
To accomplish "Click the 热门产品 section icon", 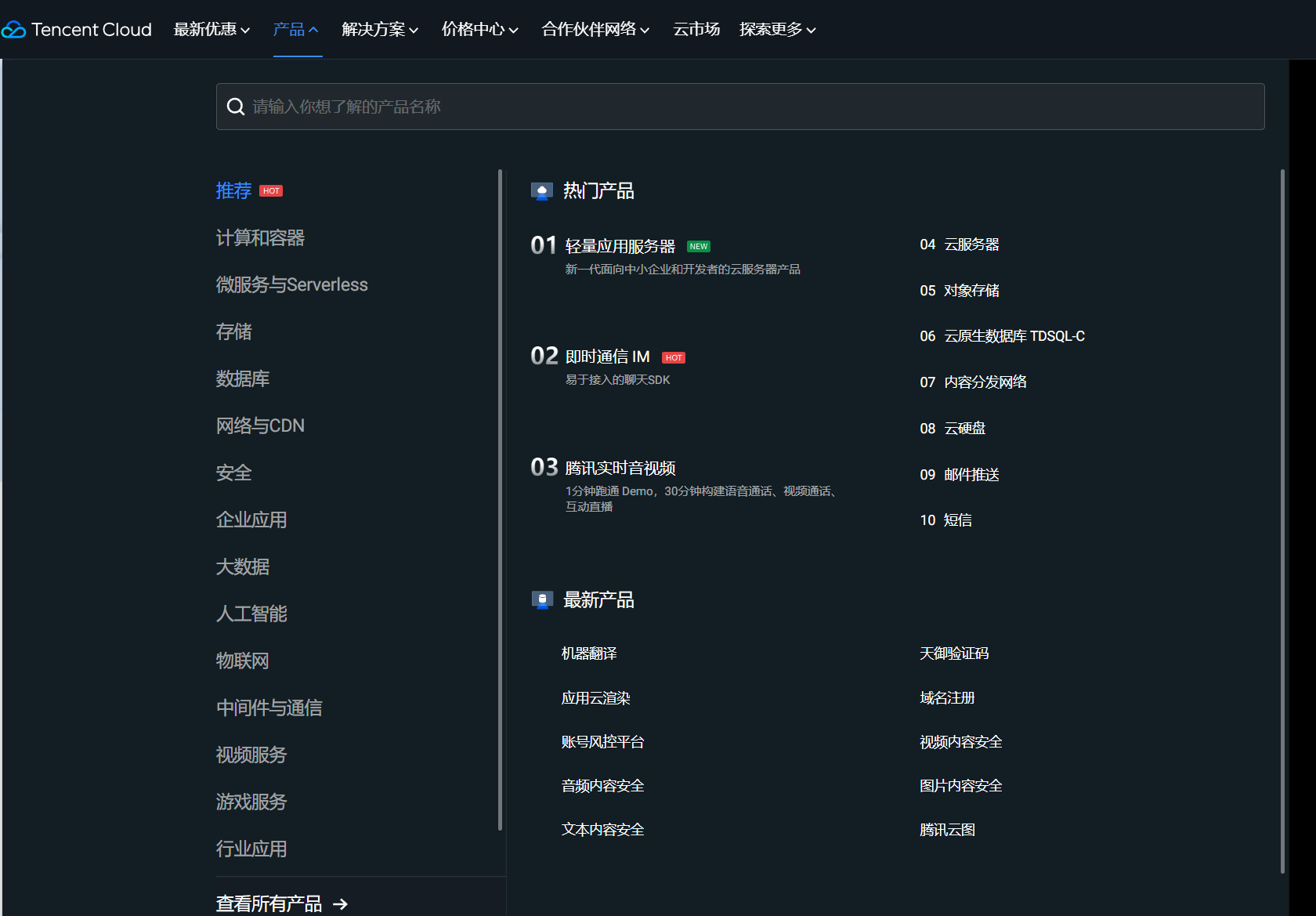I will (542, 191).
